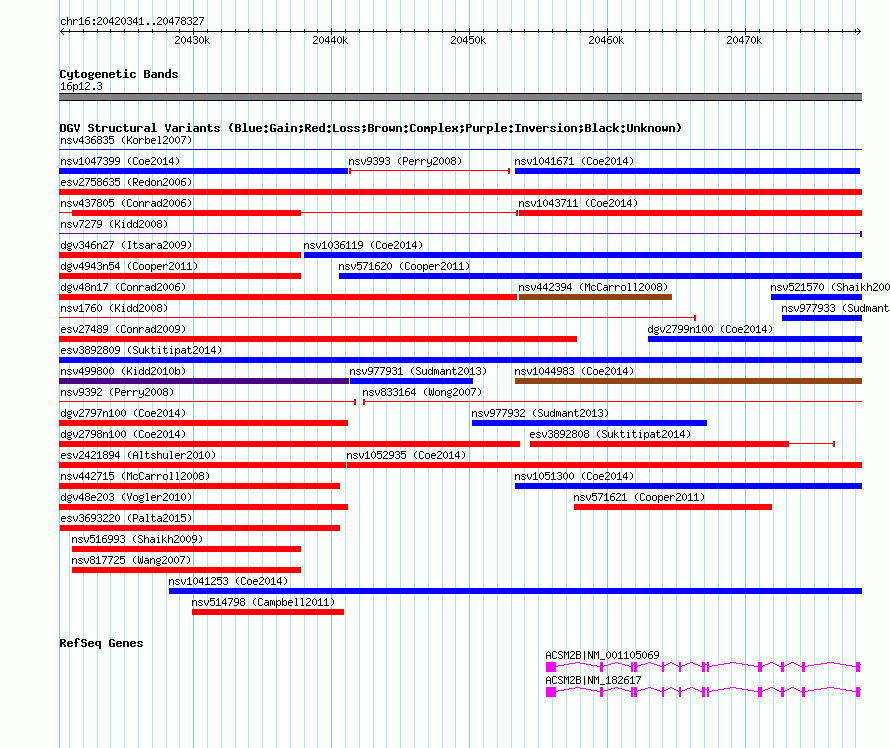This screenshot has height=748, width=890.
Task: Click dgv2799n100 (Coe2014) label
Action: (710, 329)
